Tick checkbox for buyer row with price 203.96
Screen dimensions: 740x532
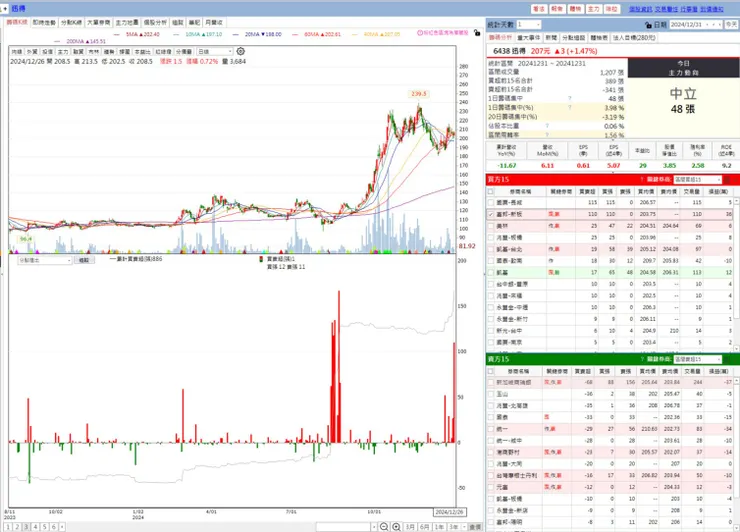491,237
